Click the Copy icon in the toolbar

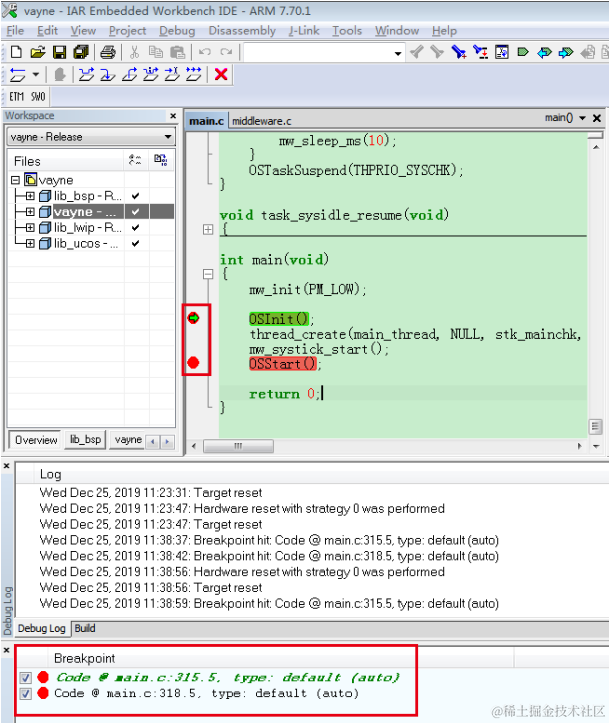(x=156, y=52)
